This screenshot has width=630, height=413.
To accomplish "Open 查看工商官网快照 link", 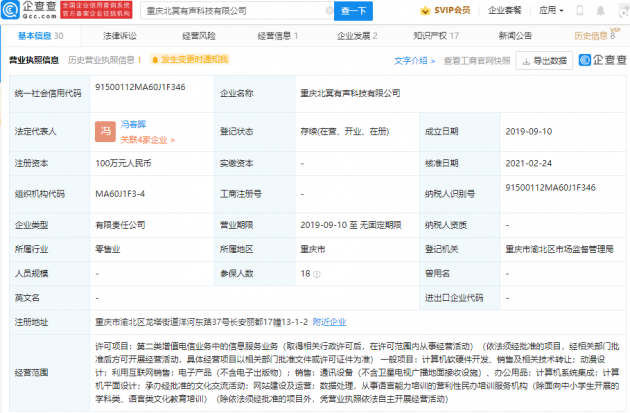I will pyautogui.click(x=477, y=61).
